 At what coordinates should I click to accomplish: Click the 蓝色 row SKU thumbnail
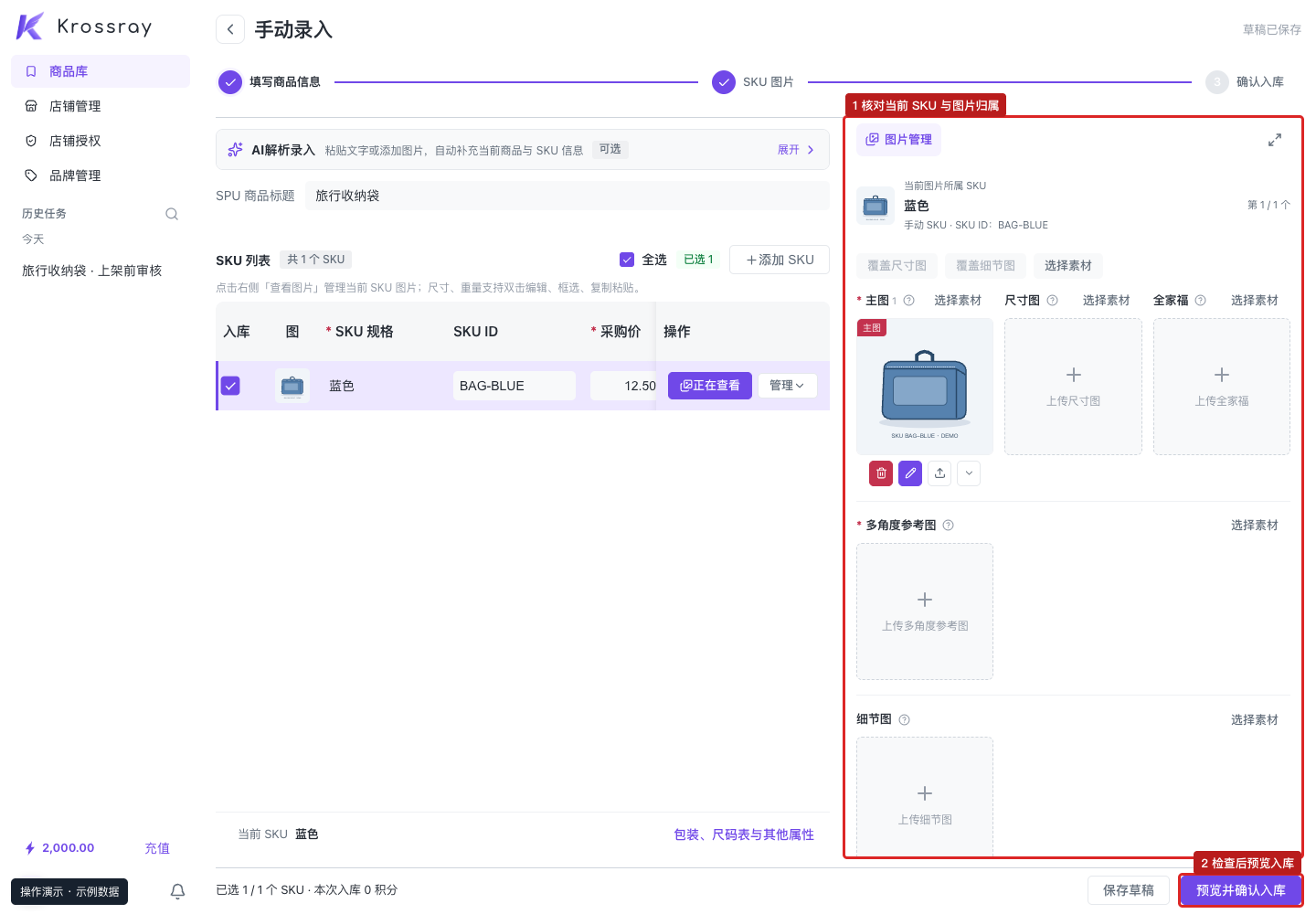point(292,386)
